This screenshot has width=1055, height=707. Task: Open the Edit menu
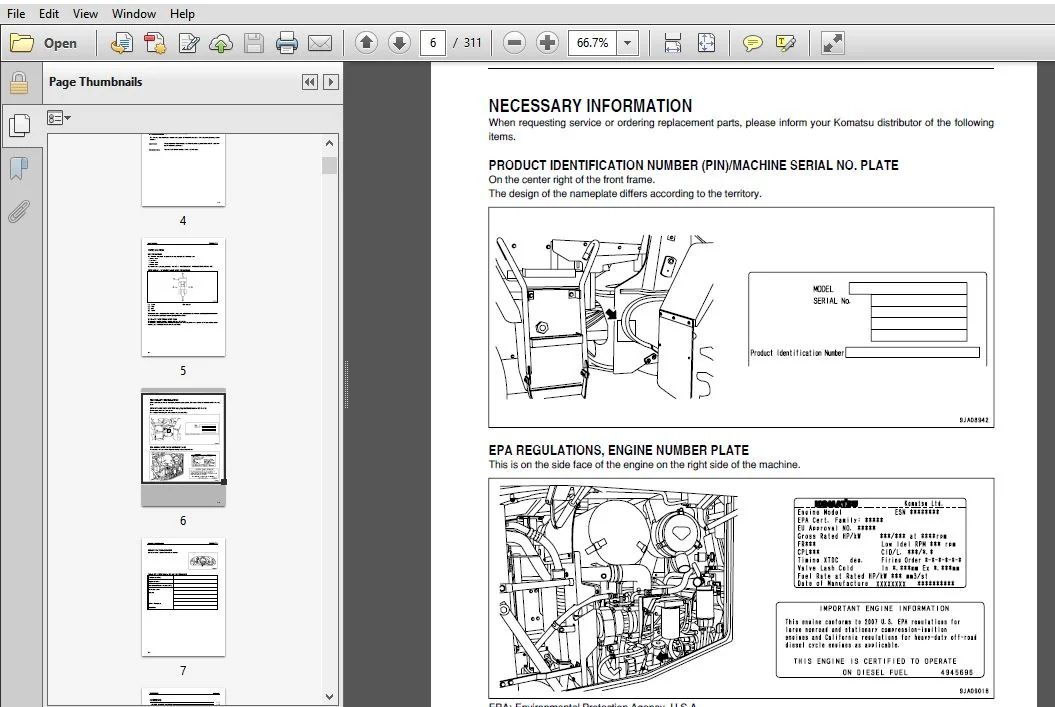pos(48,13)
